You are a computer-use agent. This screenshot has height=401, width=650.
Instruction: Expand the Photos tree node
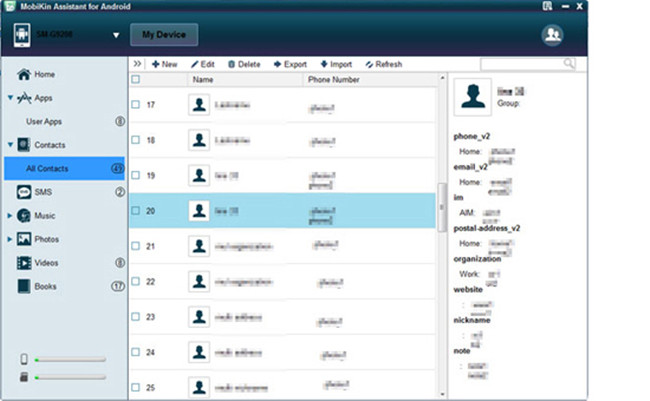coord(10,239)
